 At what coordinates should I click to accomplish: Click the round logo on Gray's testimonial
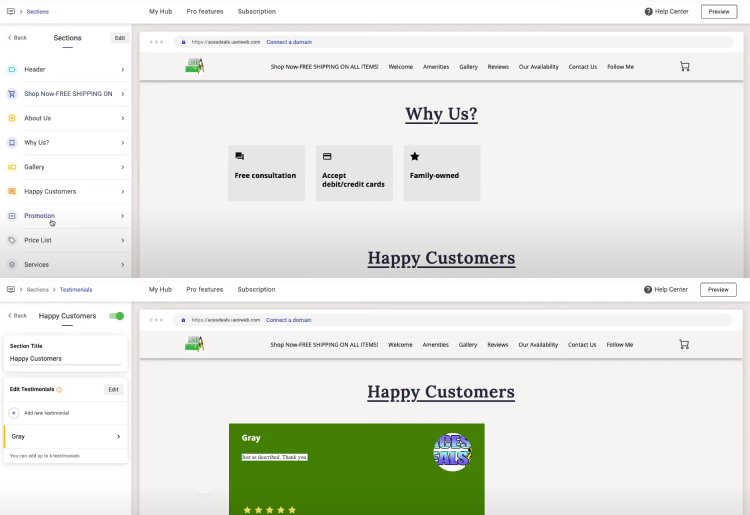[452, 452]
